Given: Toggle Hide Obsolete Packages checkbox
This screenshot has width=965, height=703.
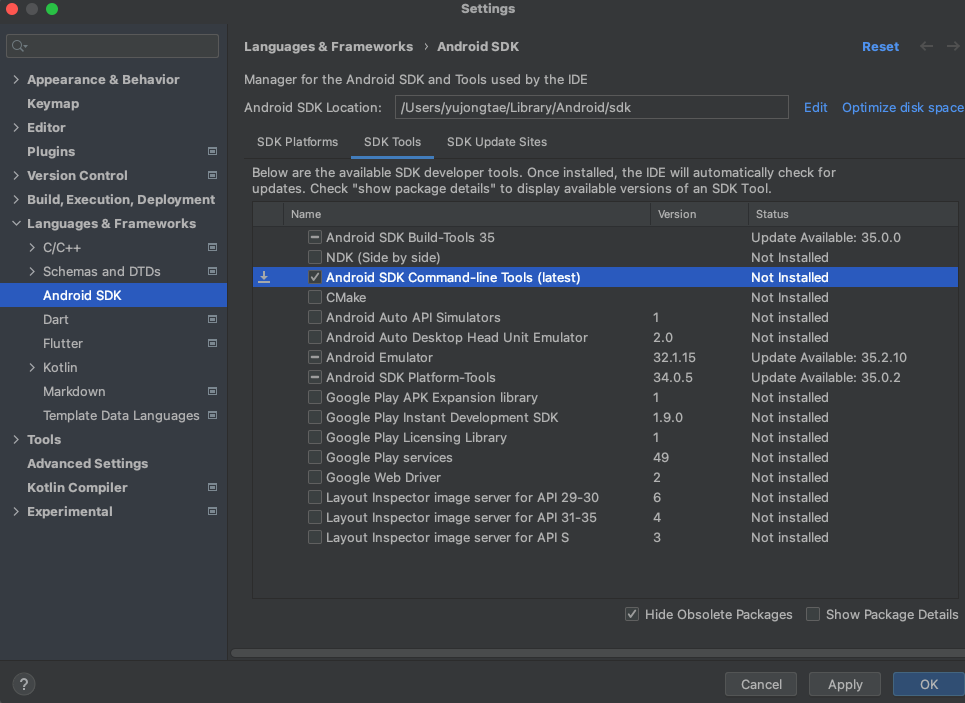Looking at the screenshot, I should (632, 614).
